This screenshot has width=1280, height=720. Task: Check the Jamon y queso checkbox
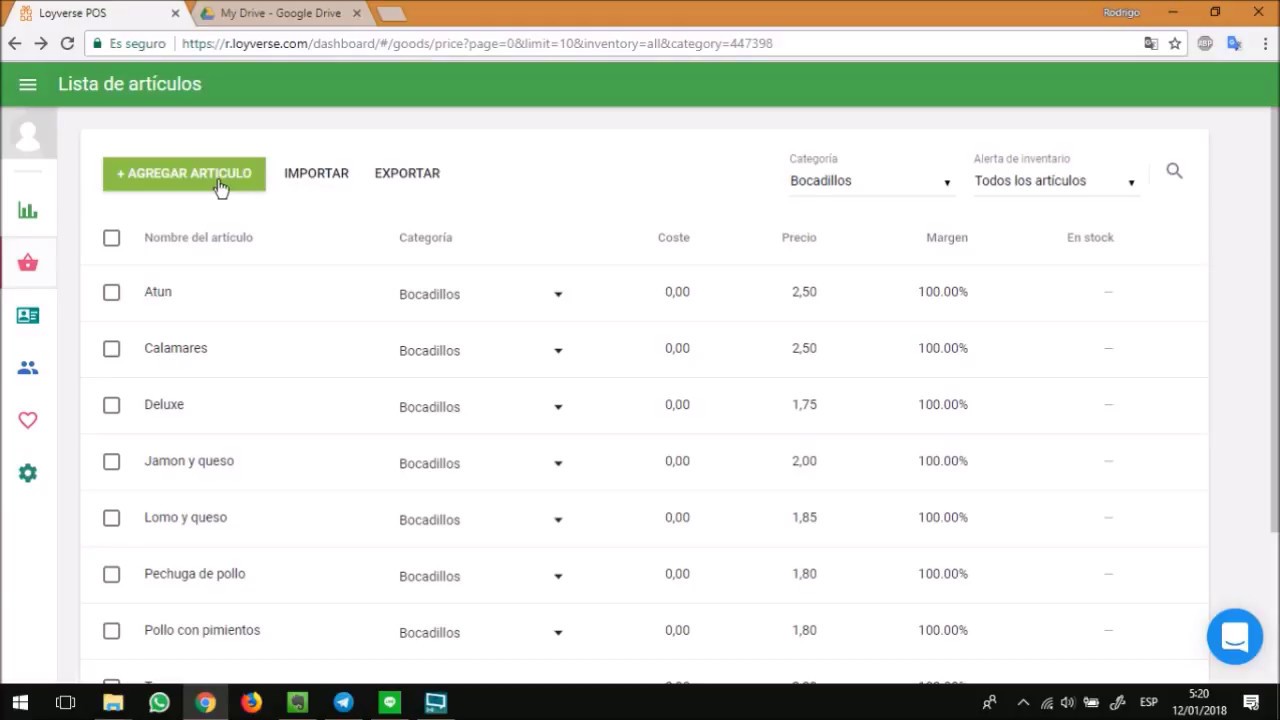(111, 462)
